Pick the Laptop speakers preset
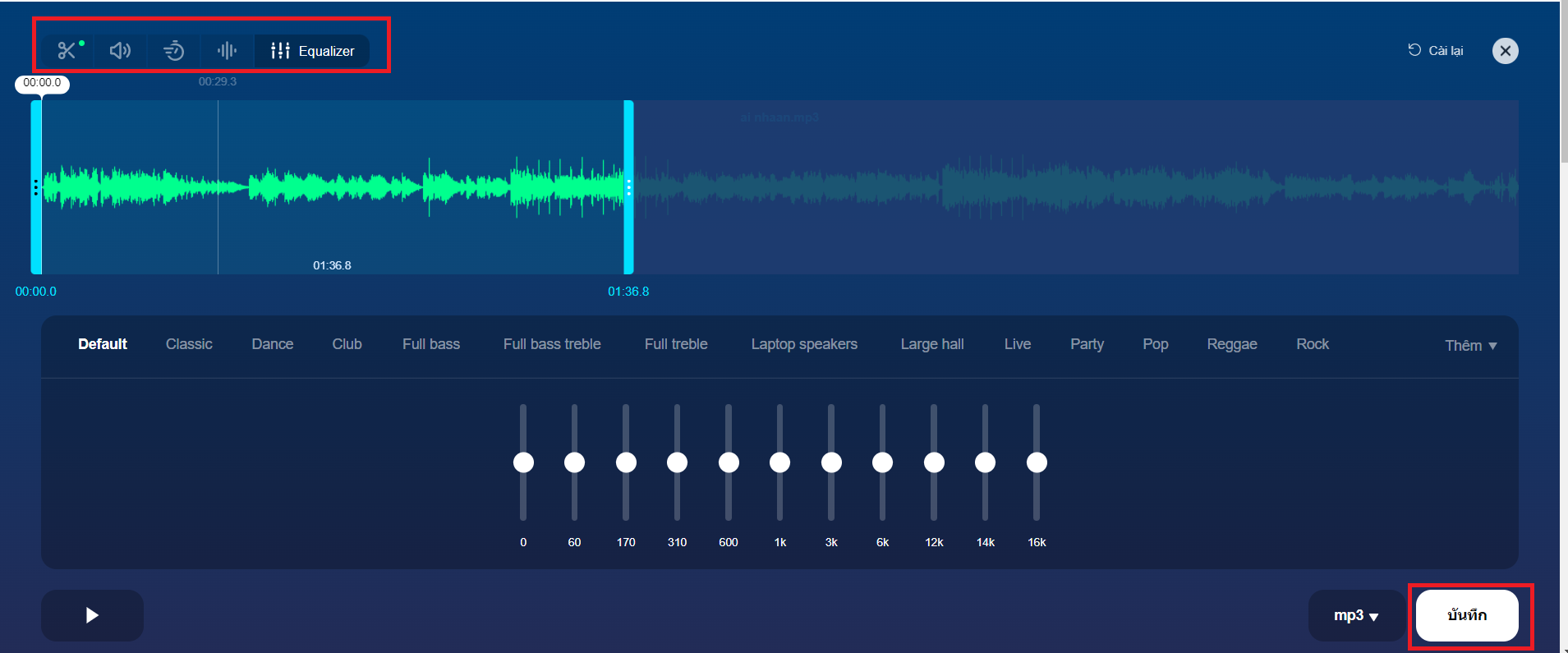The width and height of the screenshot is (1568, 653). tap(804, 344)
